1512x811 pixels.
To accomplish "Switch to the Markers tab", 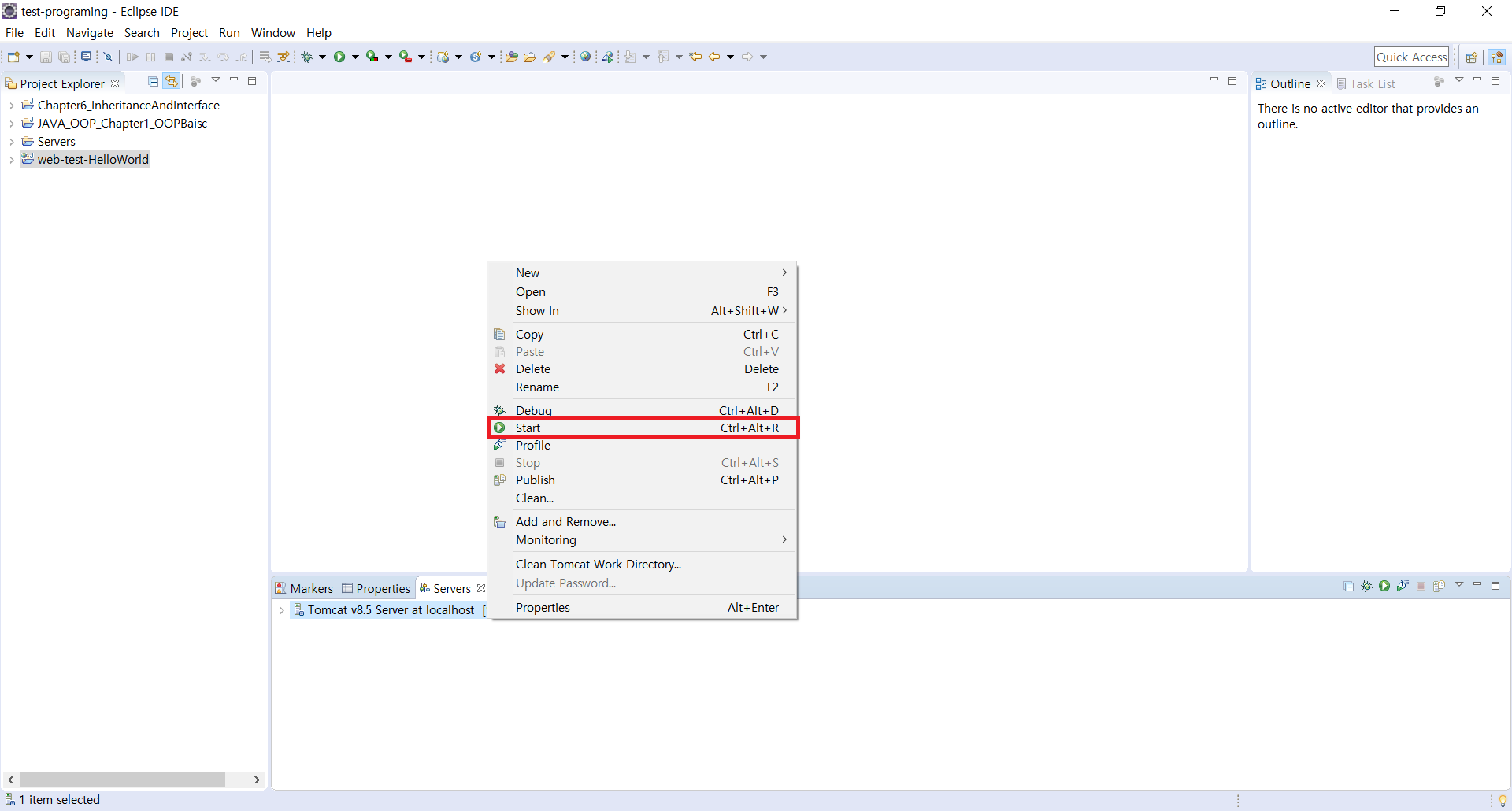I will [304, 589].
